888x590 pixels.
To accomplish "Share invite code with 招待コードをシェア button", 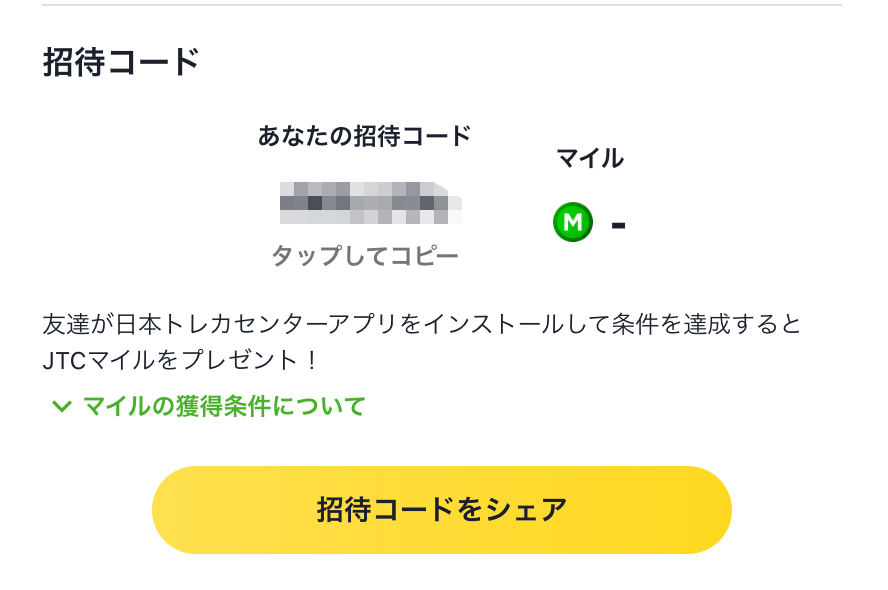I will pyautogui.click(x=442, y=510).
